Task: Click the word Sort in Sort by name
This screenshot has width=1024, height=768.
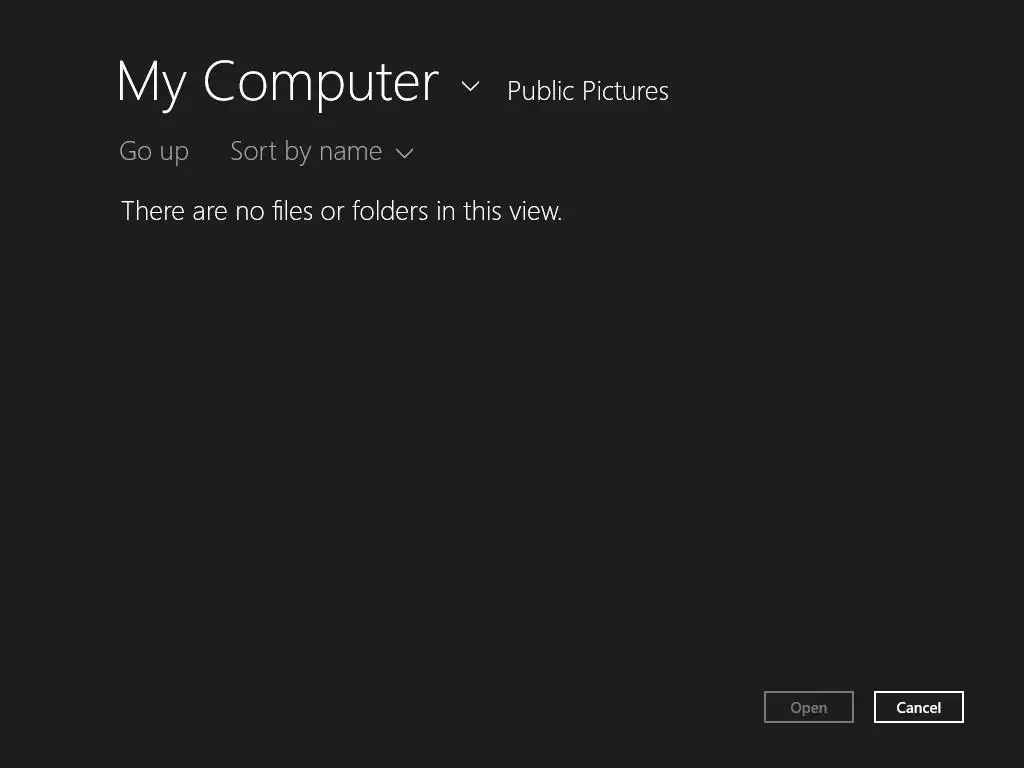Action: pos(253,152)
